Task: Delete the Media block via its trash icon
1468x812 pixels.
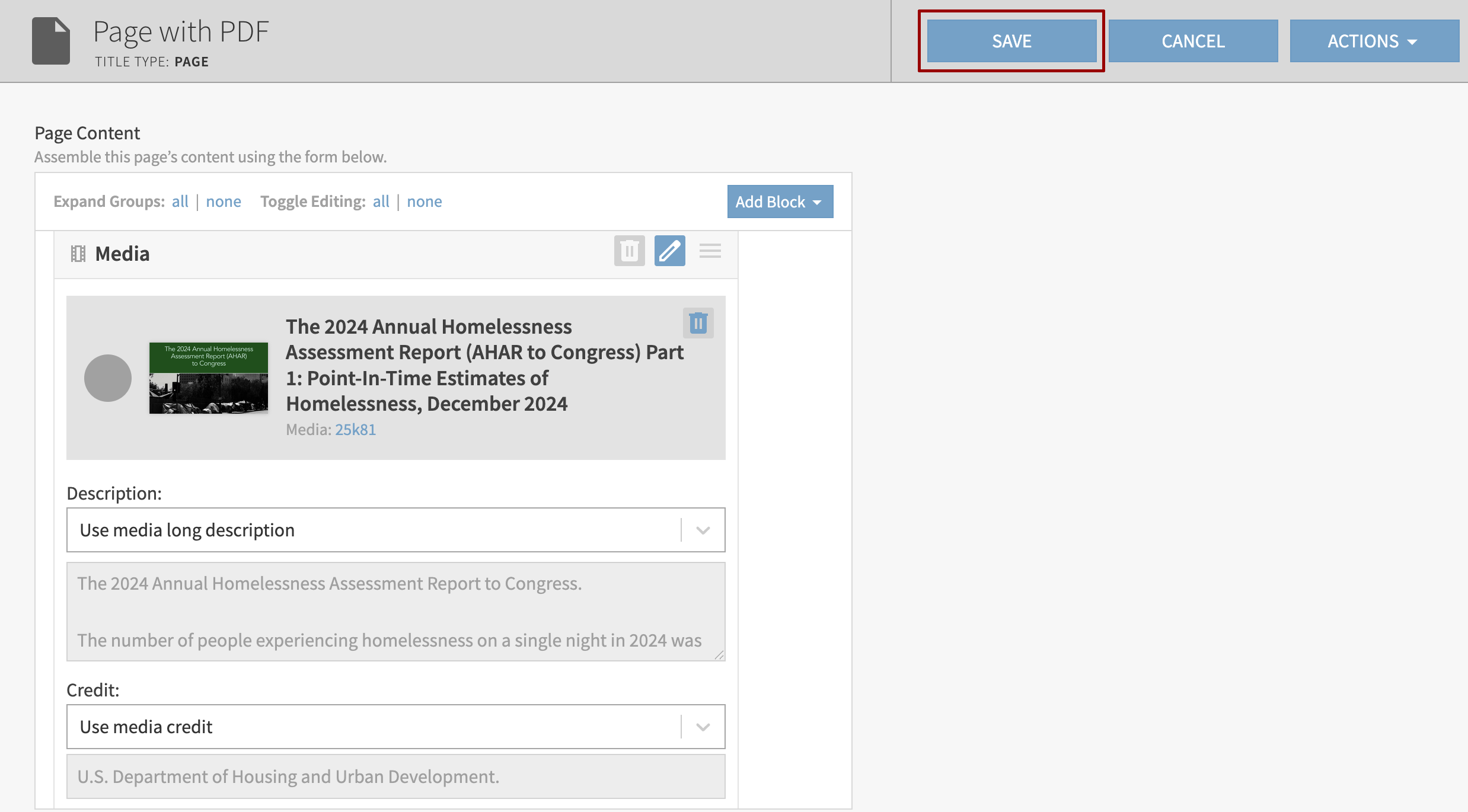Action: (x=629, y=251)
